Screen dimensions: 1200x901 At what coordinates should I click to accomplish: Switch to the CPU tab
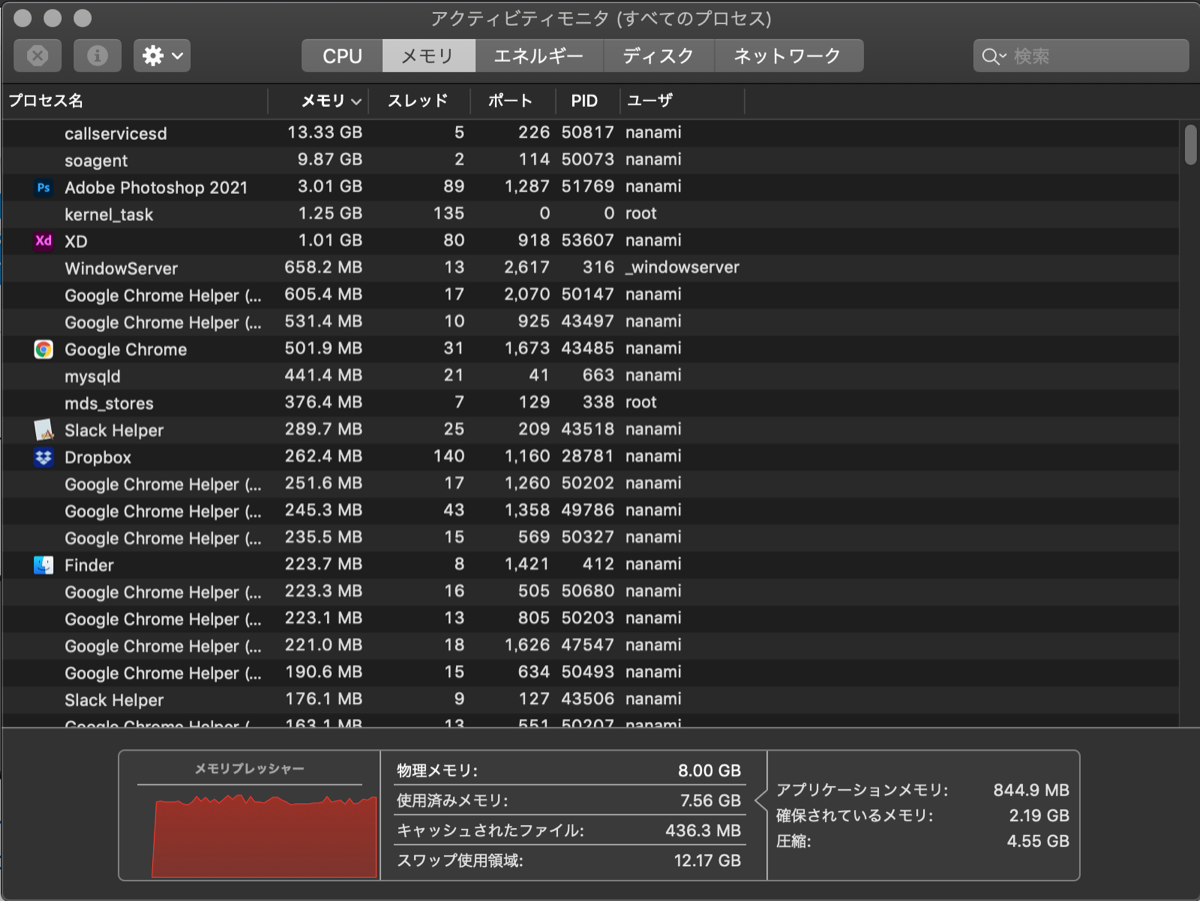[x=342, y=56]
